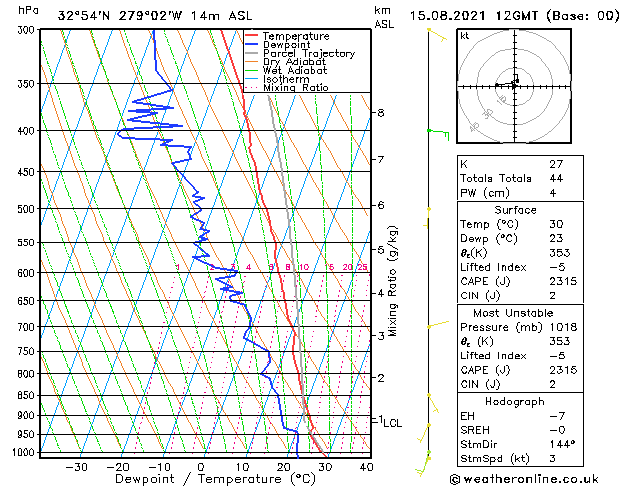Select the 'Mixing Ratio' legend label
The height and width of the screenshot is (486, 629).
(296, 87)
